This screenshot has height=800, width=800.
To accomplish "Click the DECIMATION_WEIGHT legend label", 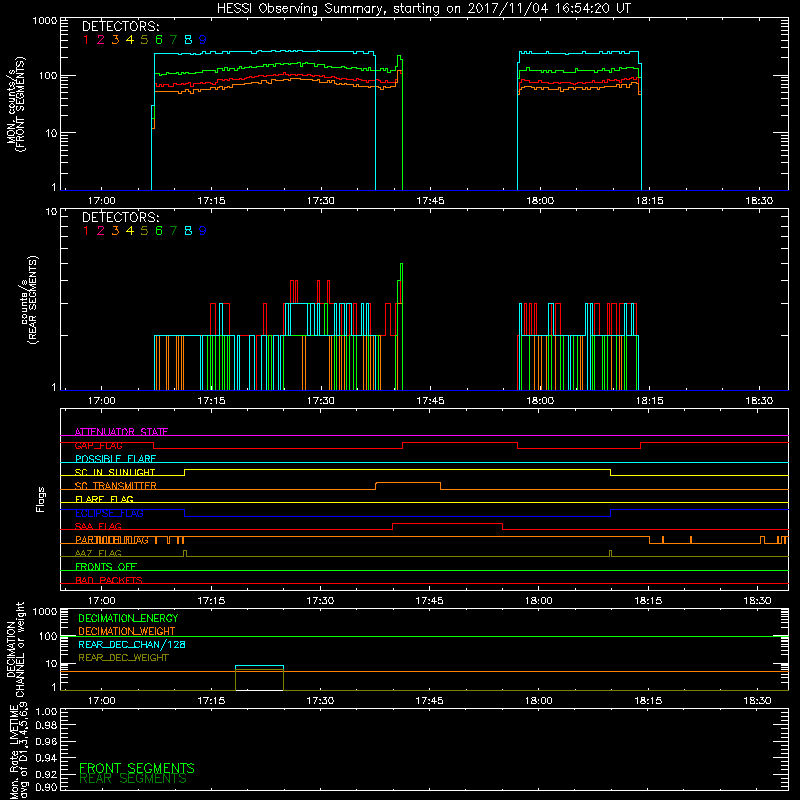I will point(127,631).
